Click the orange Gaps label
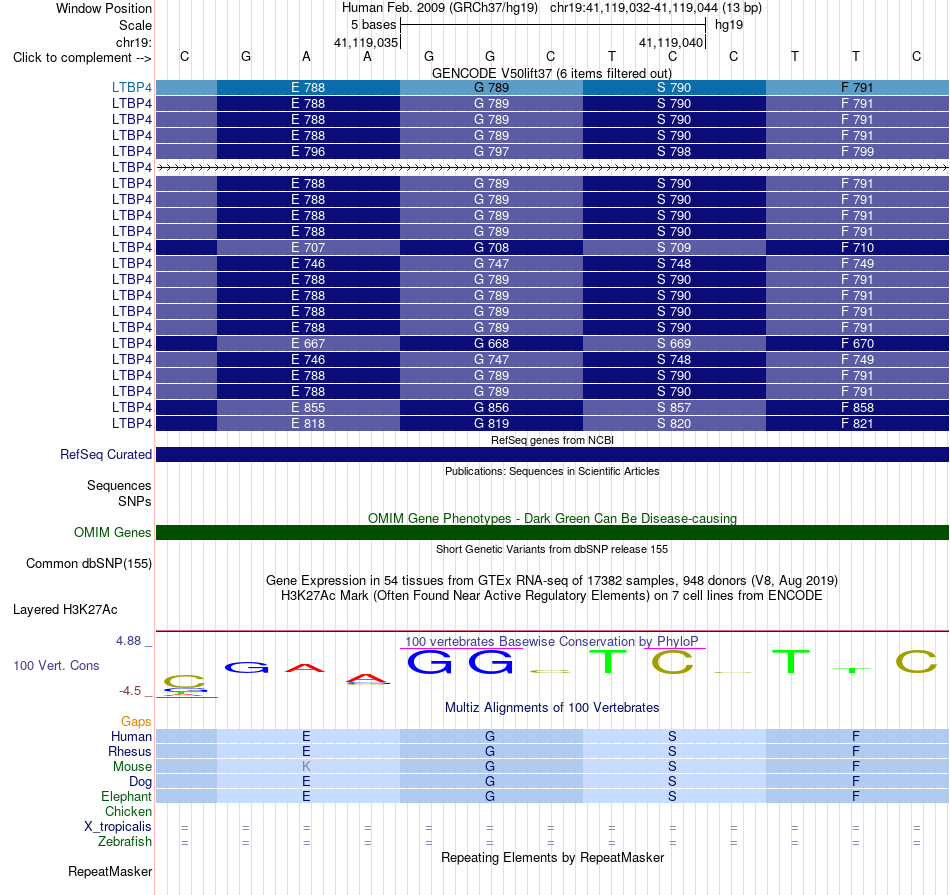The width and height of the screenshot is (950, 895). (x=136, y=722)
